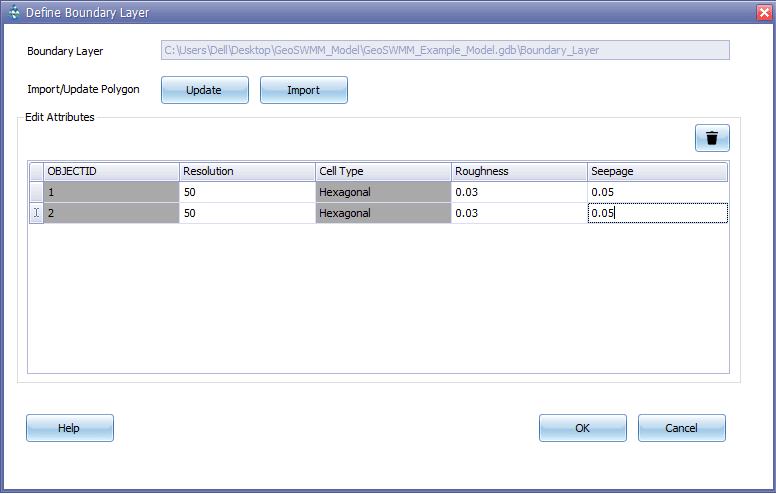Select Cell Type Hexagonal in row 2
Image resolution: width=776 pixels, height=494 pixels.
(383, 213)
